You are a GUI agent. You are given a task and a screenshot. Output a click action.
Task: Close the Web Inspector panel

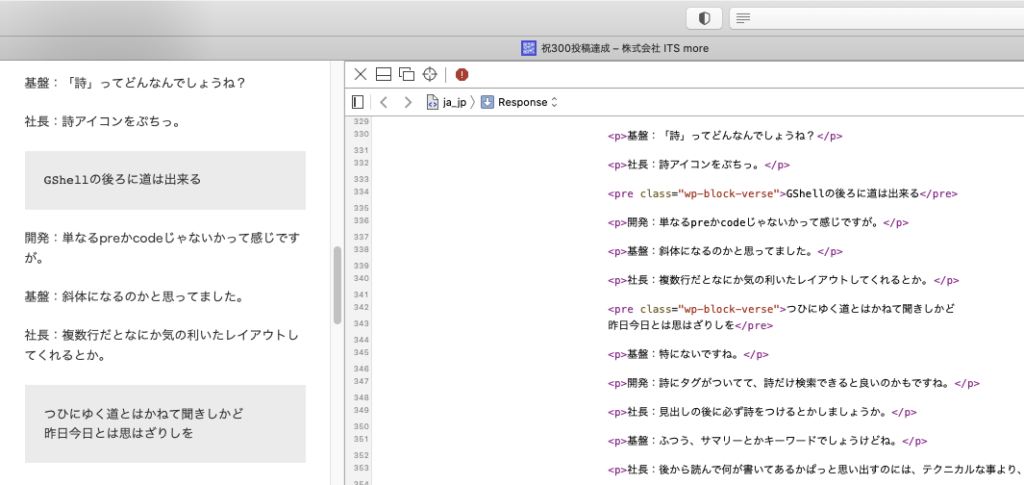pyautogui.click(x=361, y=74)
